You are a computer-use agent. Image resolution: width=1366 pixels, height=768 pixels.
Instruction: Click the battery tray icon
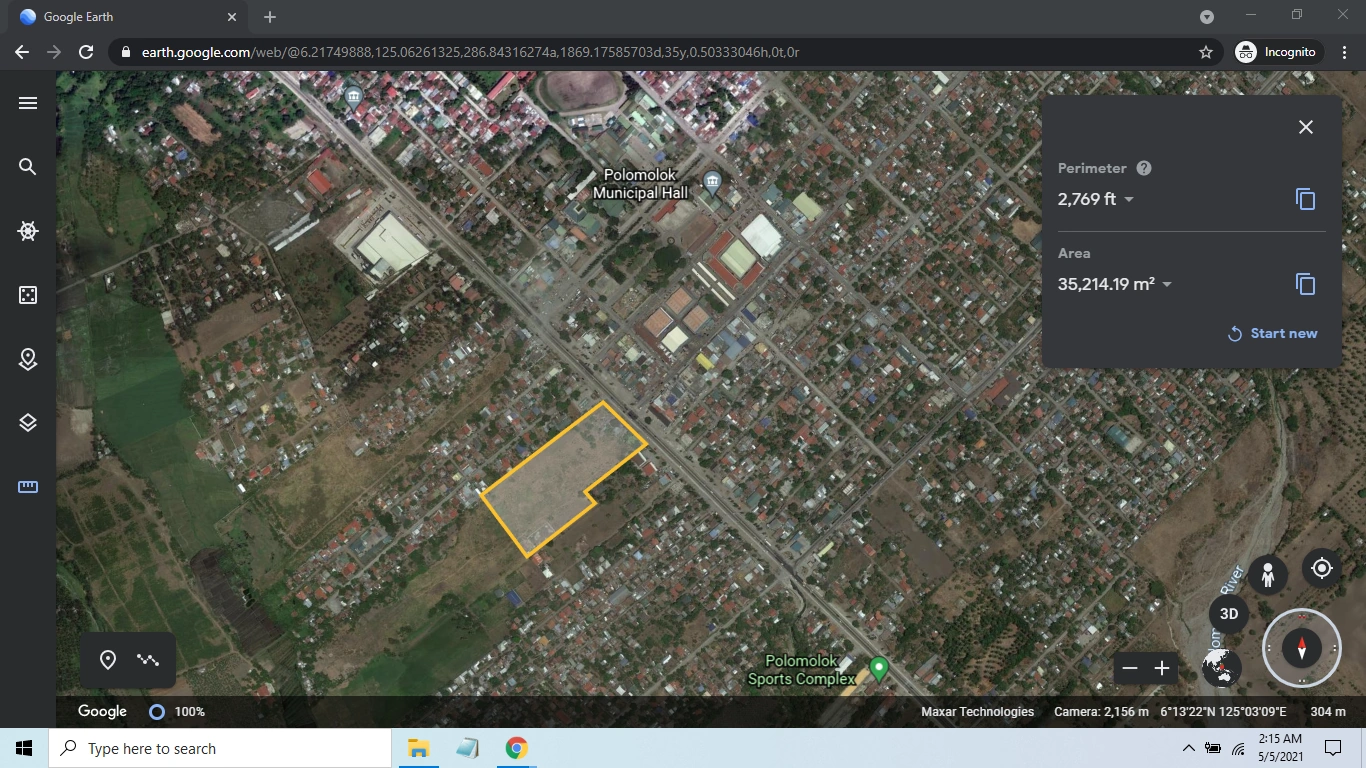point(1213,748)
